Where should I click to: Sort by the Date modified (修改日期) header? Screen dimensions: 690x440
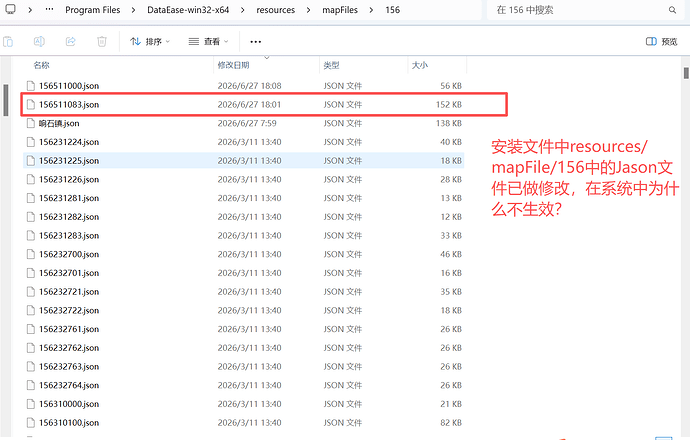pyautogui.click(x=233, y=65)
